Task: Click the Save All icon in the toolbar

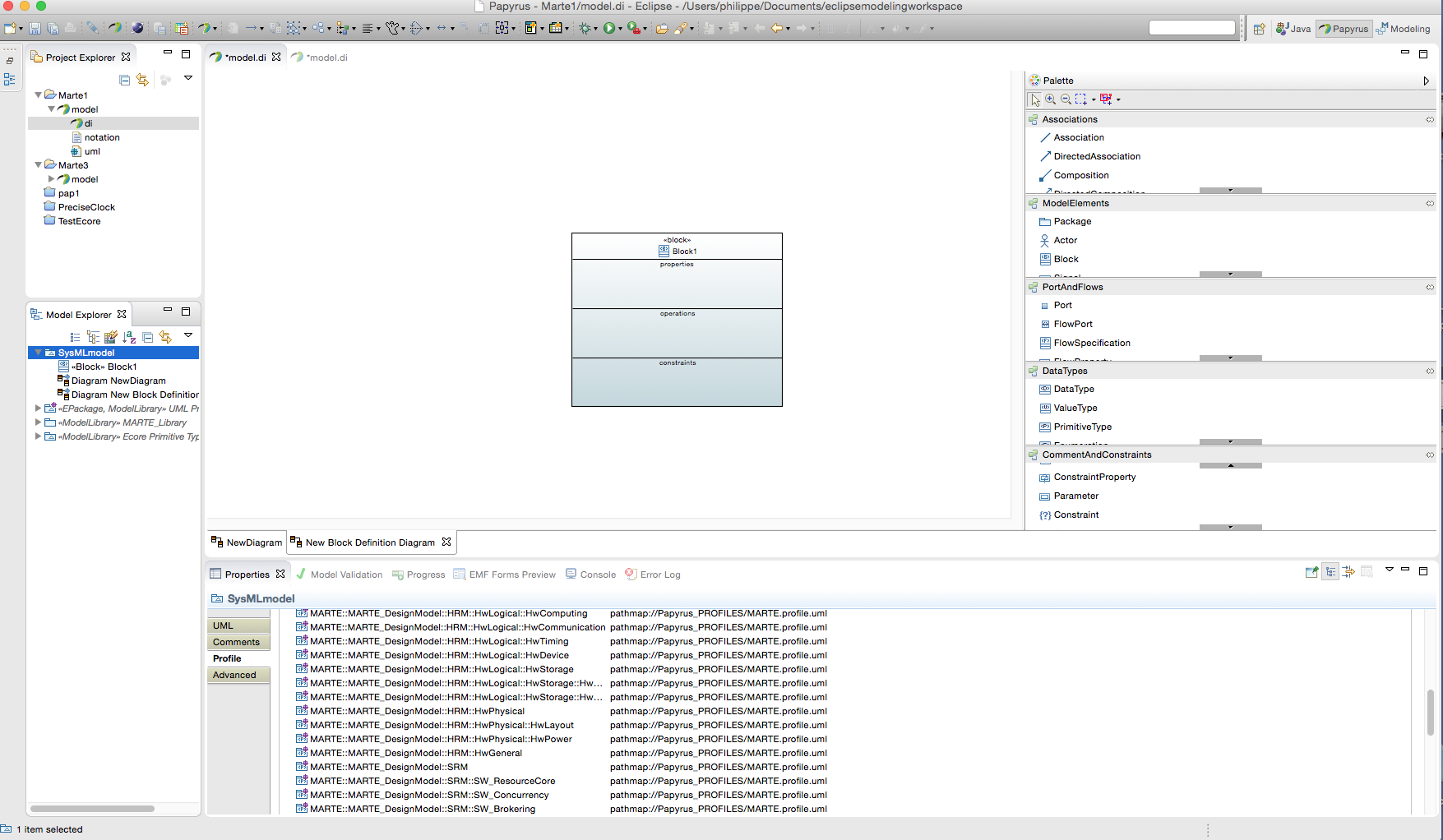Action: pyautogui.click(x=53, y=28)
